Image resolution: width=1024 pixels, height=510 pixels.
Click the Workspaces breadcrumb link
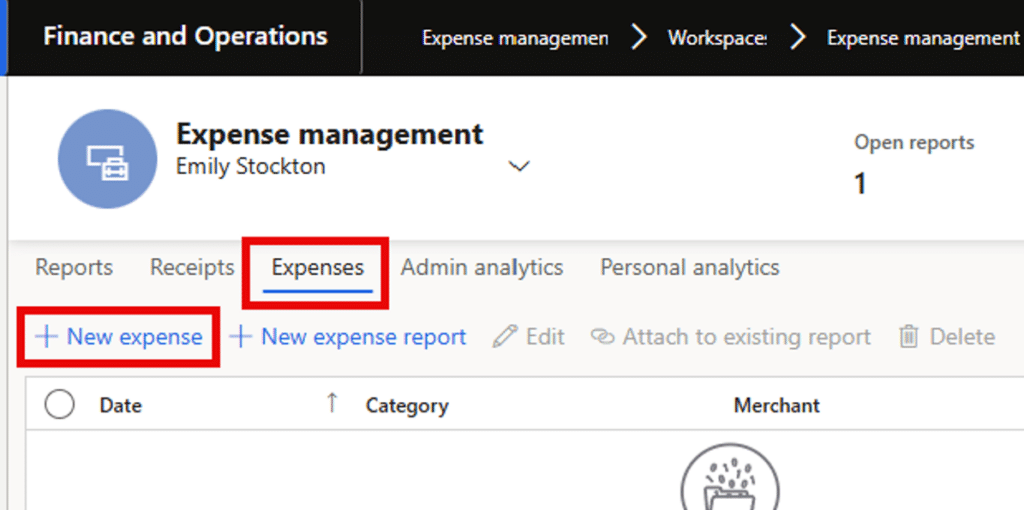coord(717,38)
